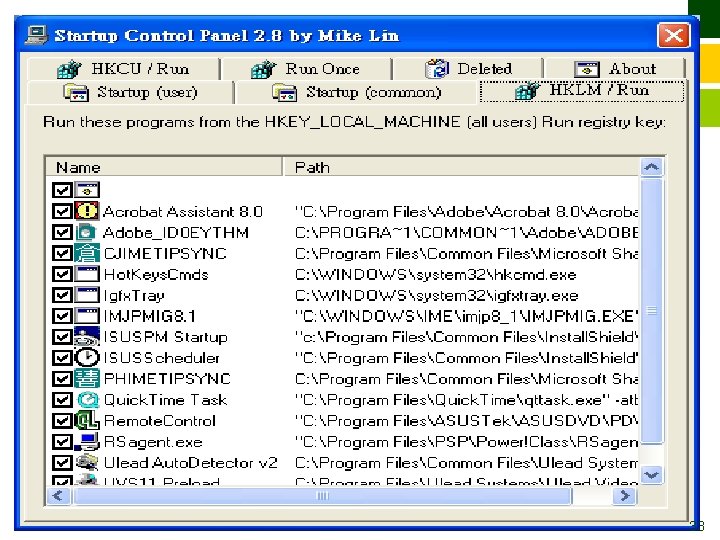Click the horizontal scrollbar thumb
This screenshot has height=540, width=720.
(x=322, y=496)
